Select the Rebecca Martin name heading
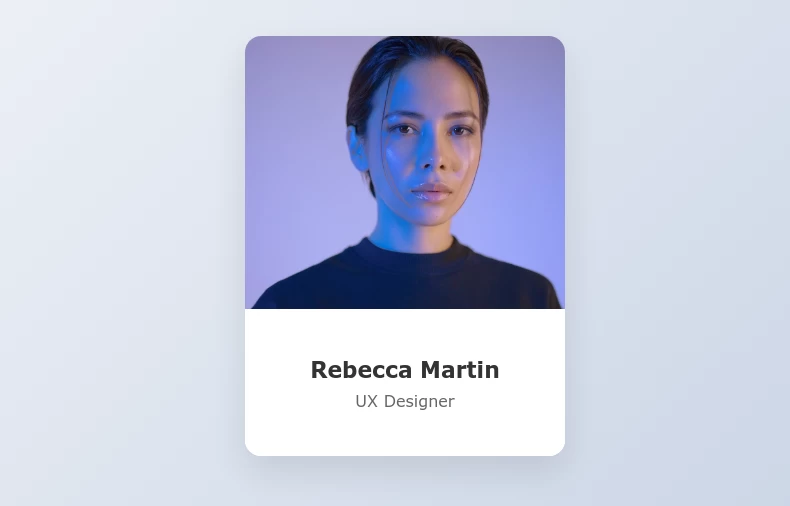790x506 pixels. coord(405,370)
